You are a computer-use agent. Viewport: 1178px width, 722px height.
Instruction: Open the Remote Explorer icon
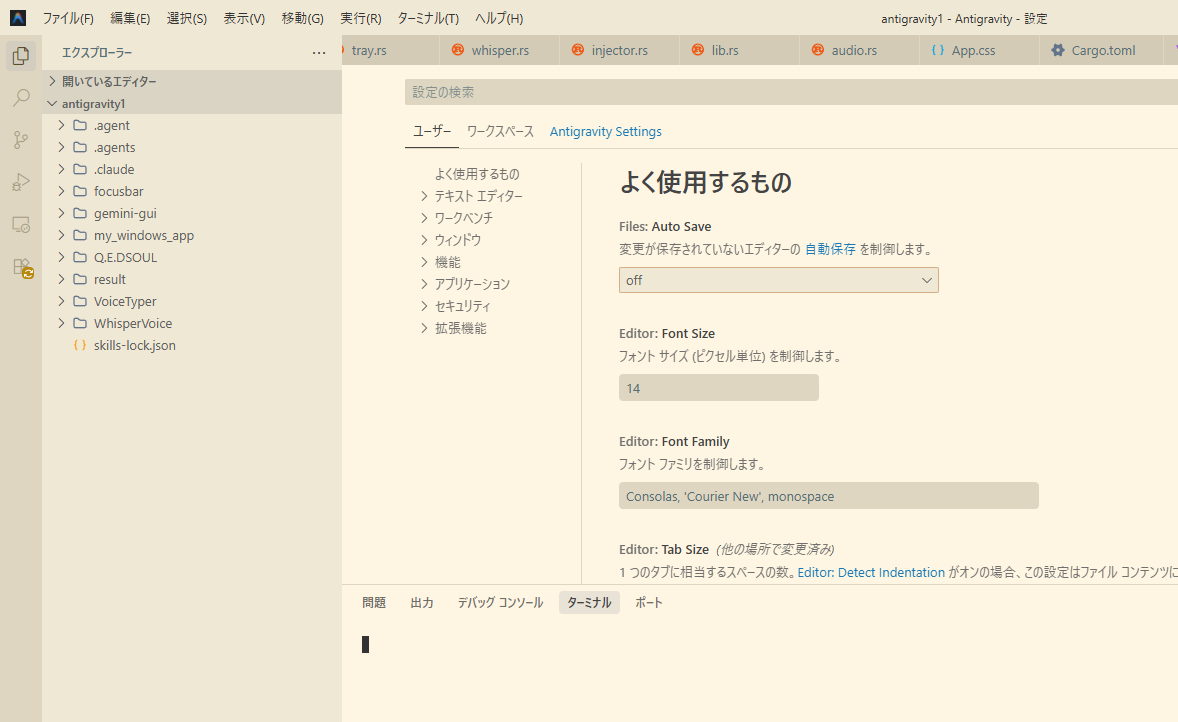pyautogui.click(x=20, y=225)
